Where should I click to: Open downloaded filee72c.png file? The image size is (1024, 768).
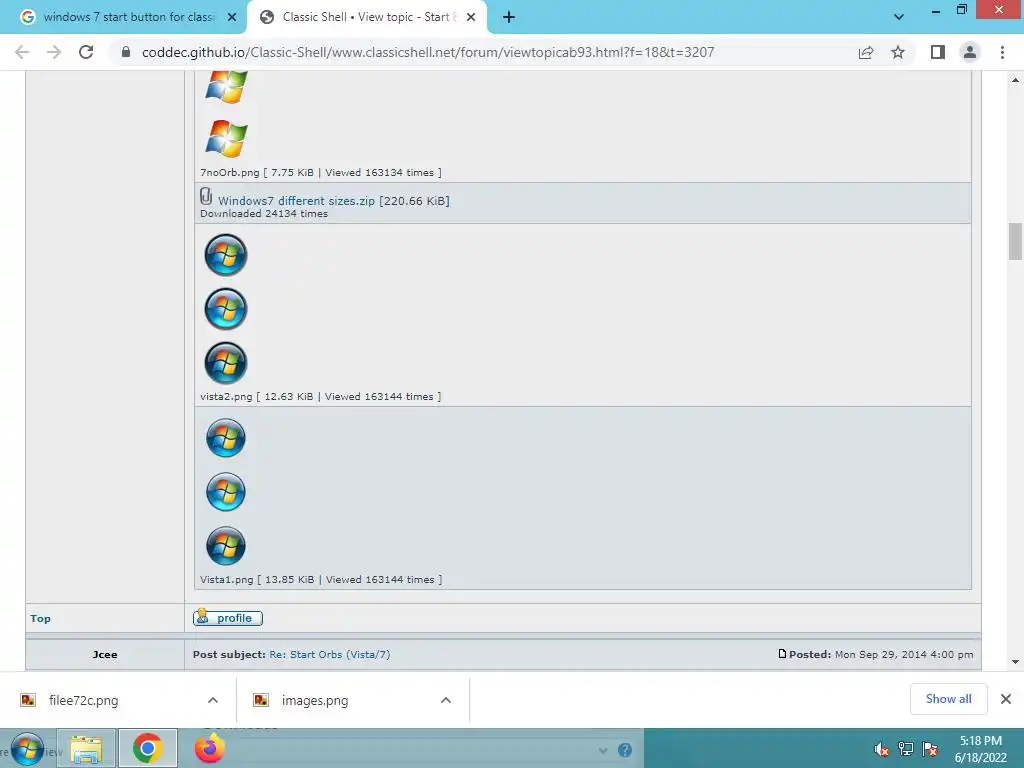pyautogui.click(x=84, y=701)
